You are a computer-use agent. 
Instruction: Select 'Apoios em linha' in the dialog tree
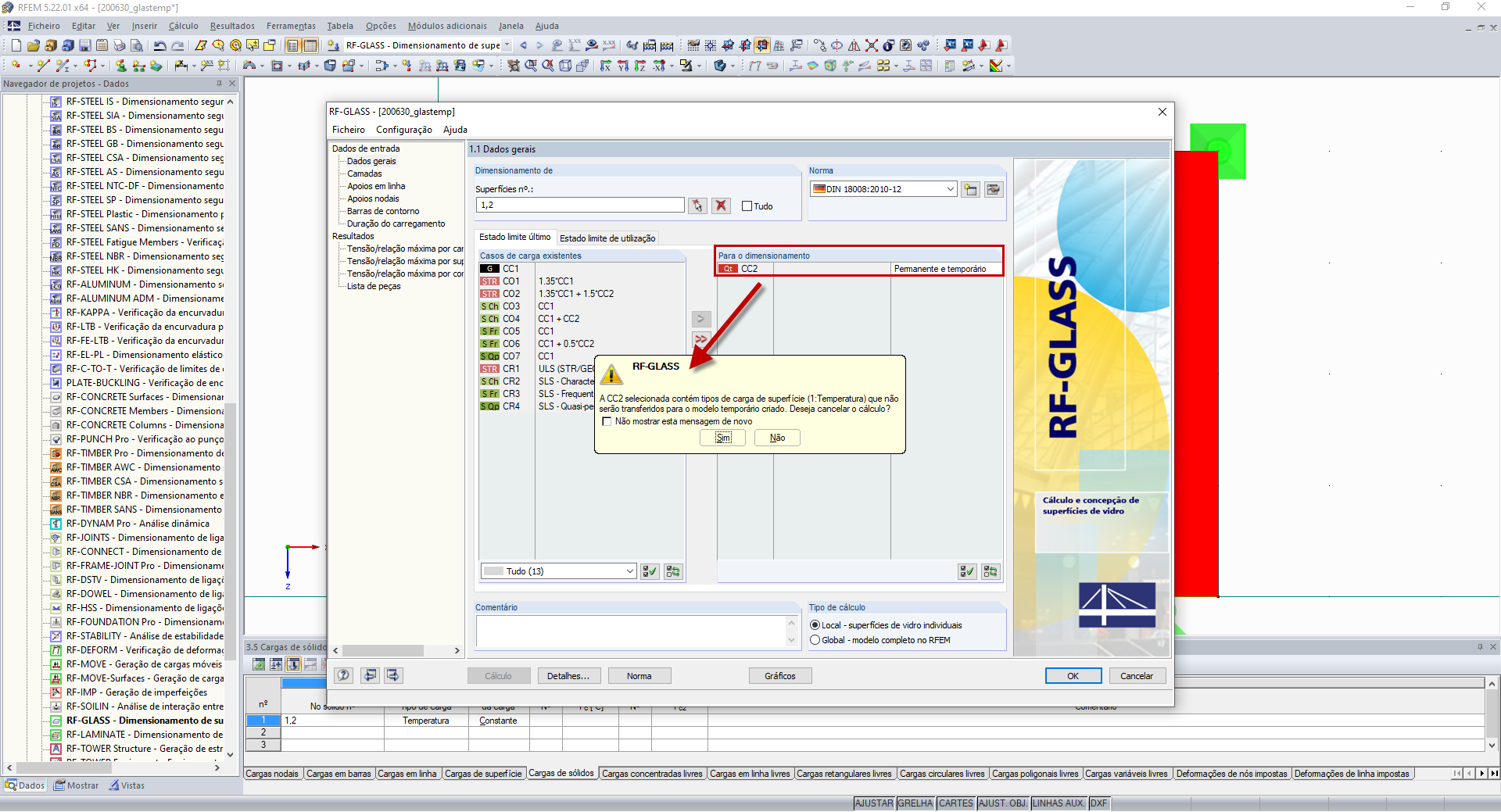[x=376, y=186]
